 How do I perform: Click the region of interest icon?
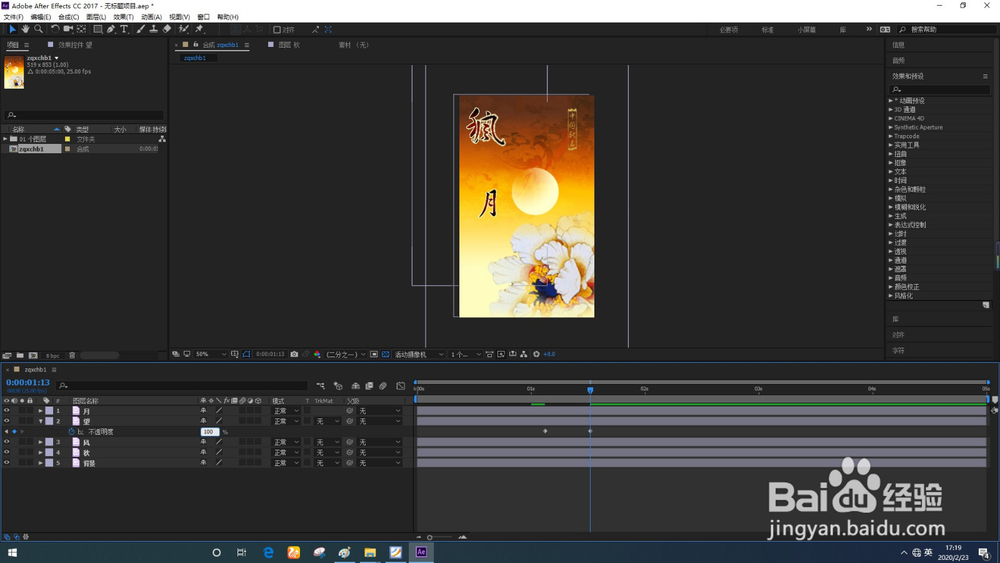pyautogui.click(x=374, y=354)
